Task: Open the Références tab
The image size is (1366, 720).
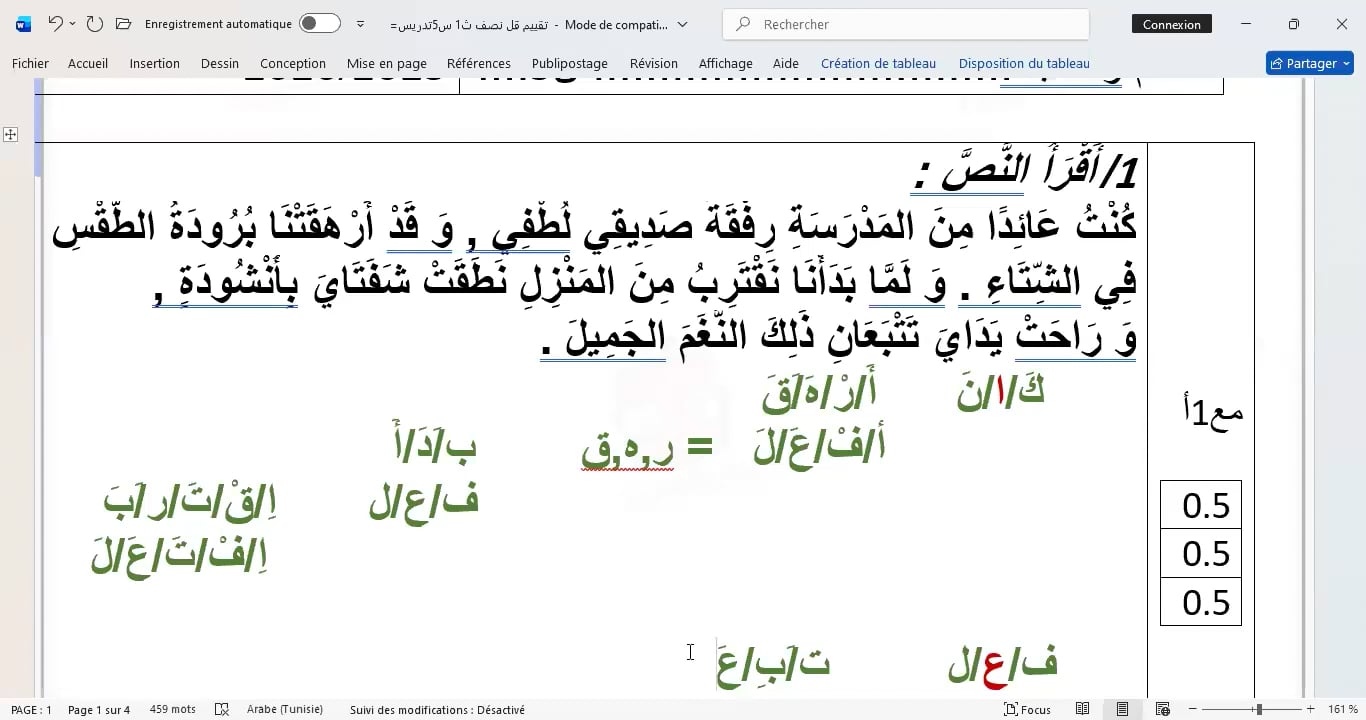Action: click(x=479, y=63)
